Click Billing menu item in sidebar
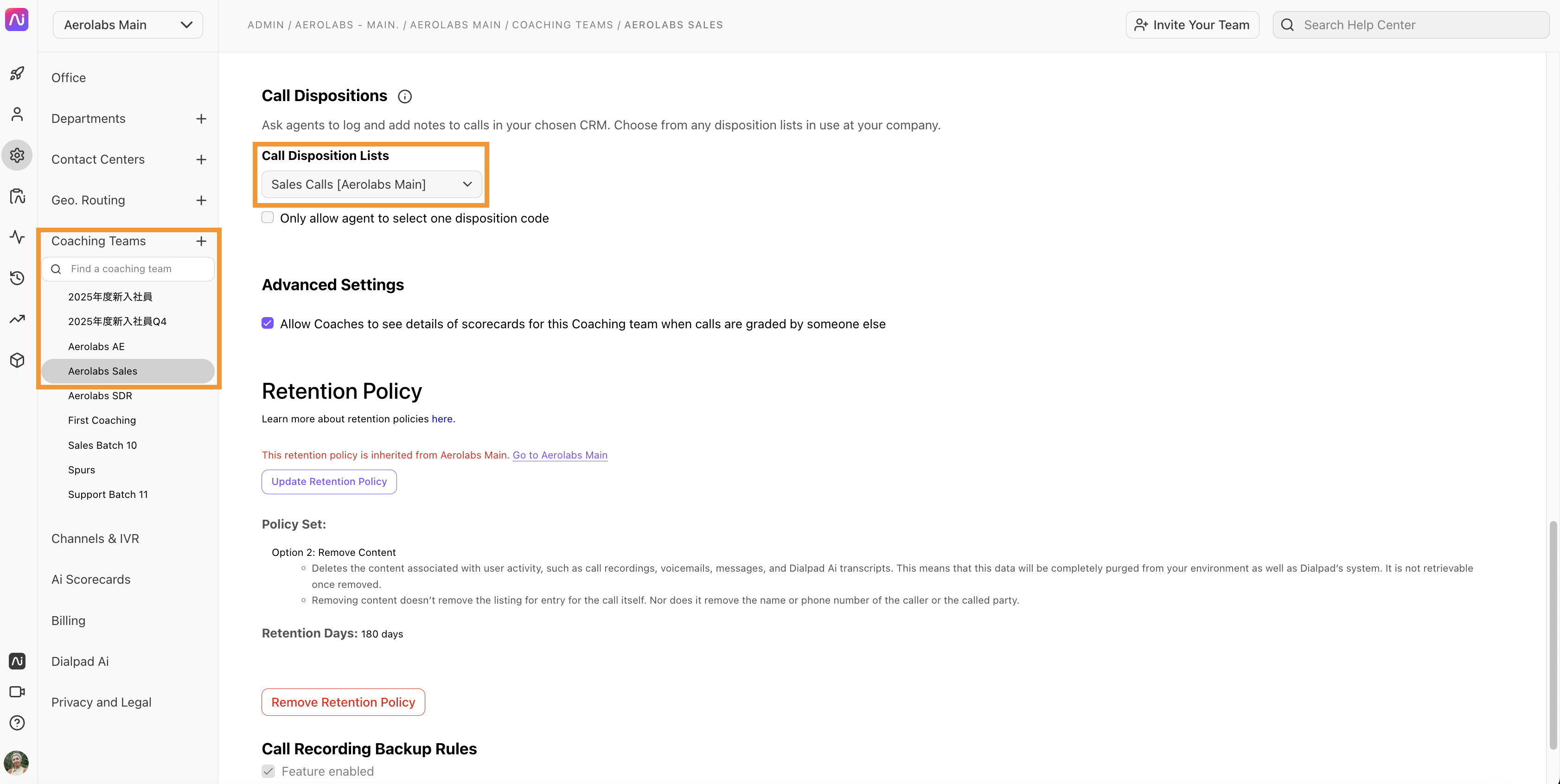The image size is (1560, 784). tap(68, 620)
